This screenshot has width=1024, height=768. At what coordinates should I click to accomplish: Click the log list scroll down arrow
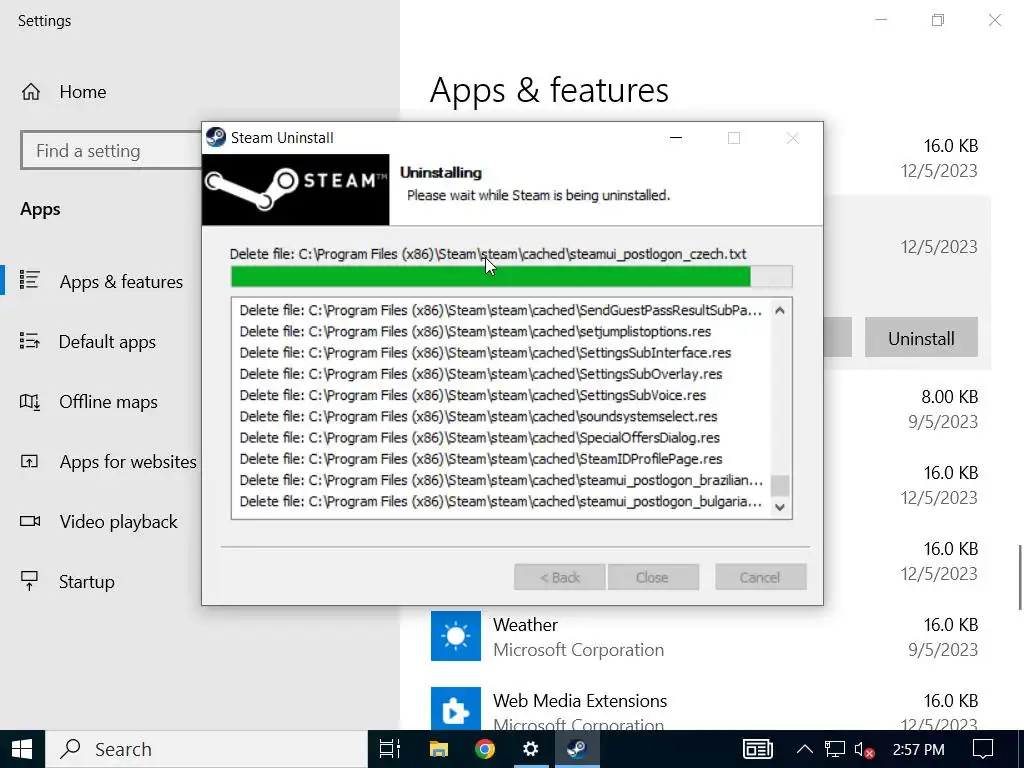(x=780, y=507)
